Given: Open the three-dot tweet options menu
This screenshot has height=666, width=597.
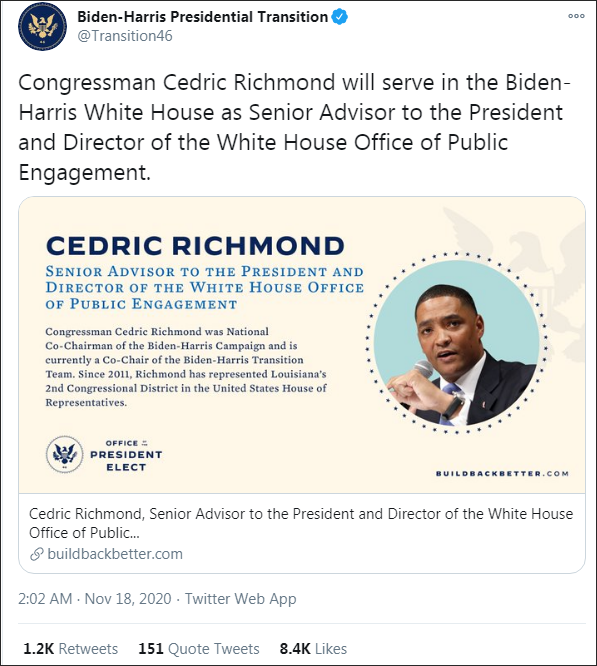Looking at the screenshot, I should [576, 16].
